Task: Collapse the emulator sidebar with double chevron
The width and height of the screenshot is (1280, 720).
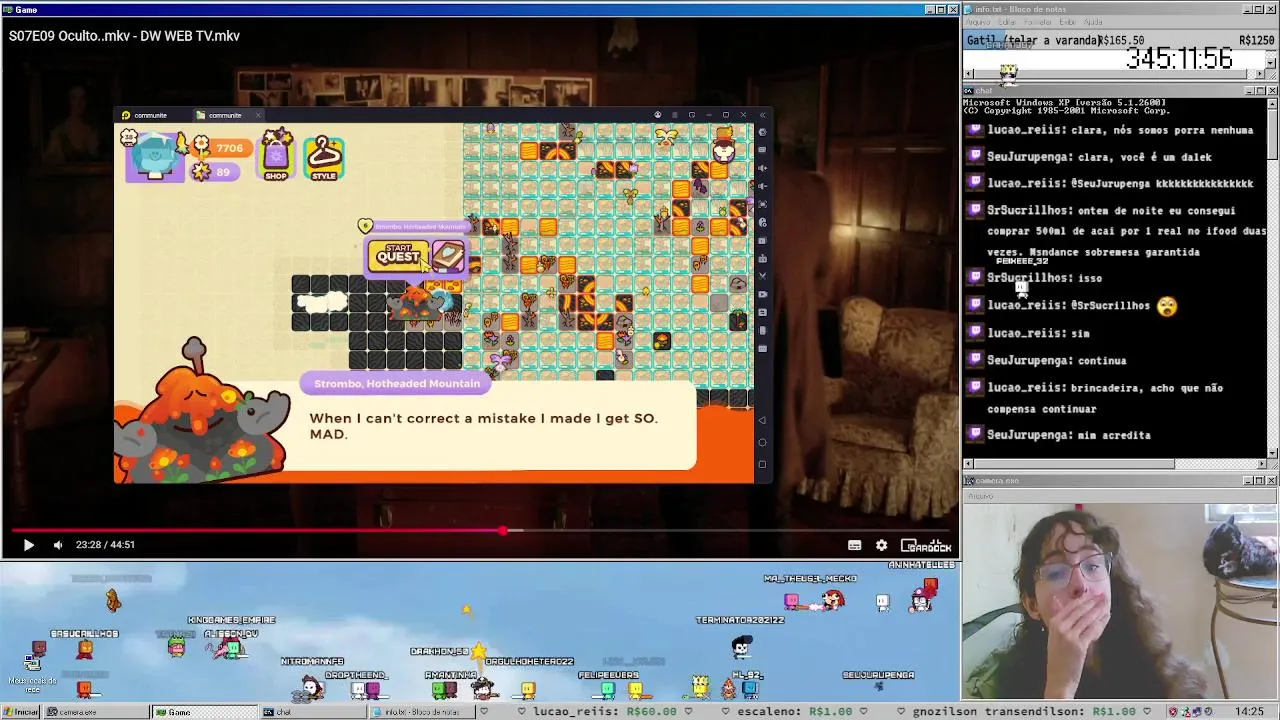Action: point(762,115)
